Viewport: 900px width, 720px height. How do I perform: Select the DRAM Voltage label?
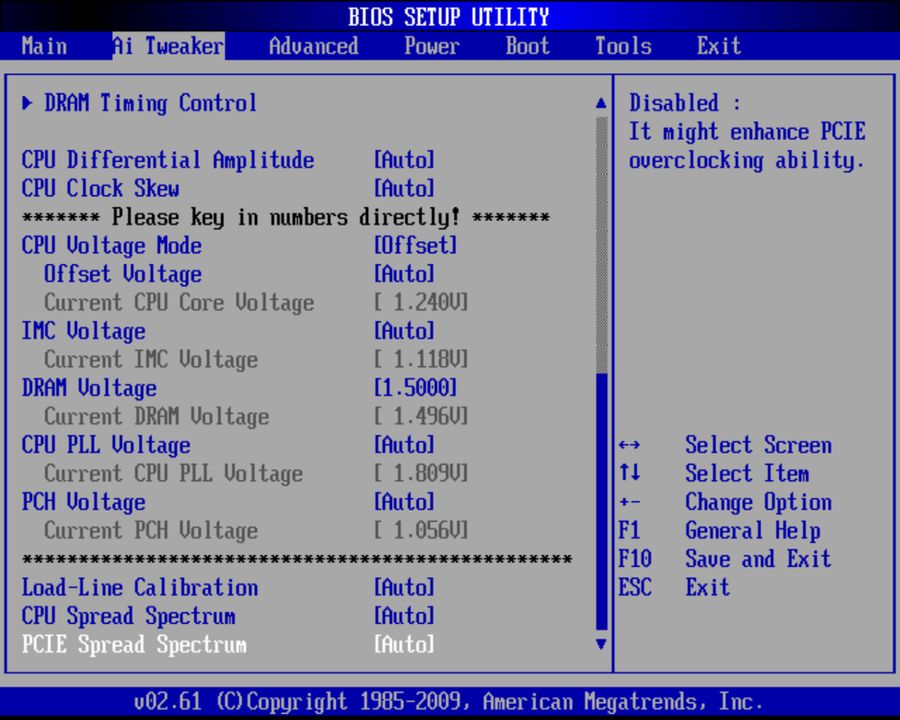tap(89, 388)
